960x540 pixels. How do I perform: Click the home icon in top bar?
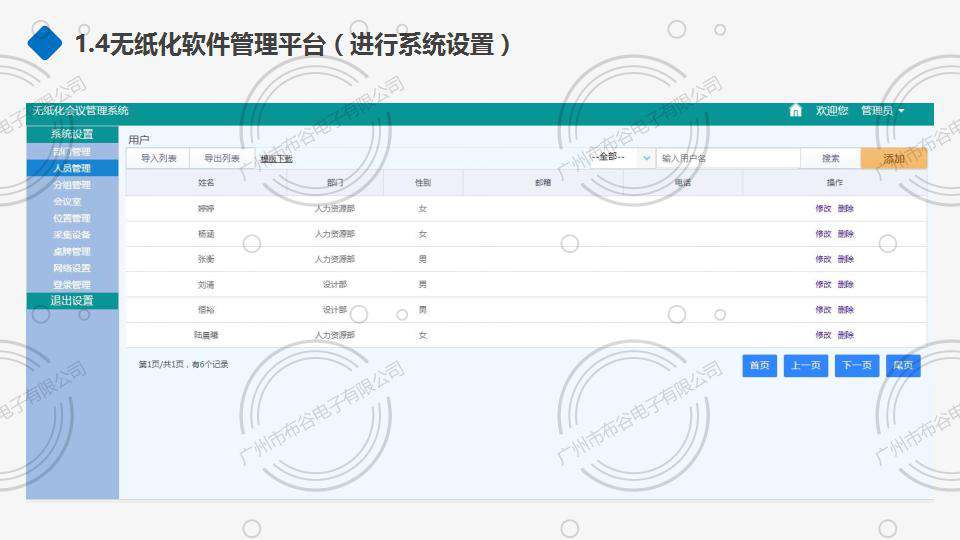click(x=795, y=111)
